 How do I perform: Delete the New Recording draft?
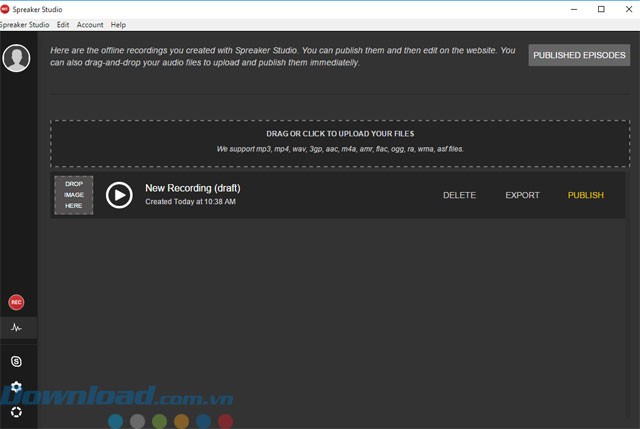(x=459, y=195)
